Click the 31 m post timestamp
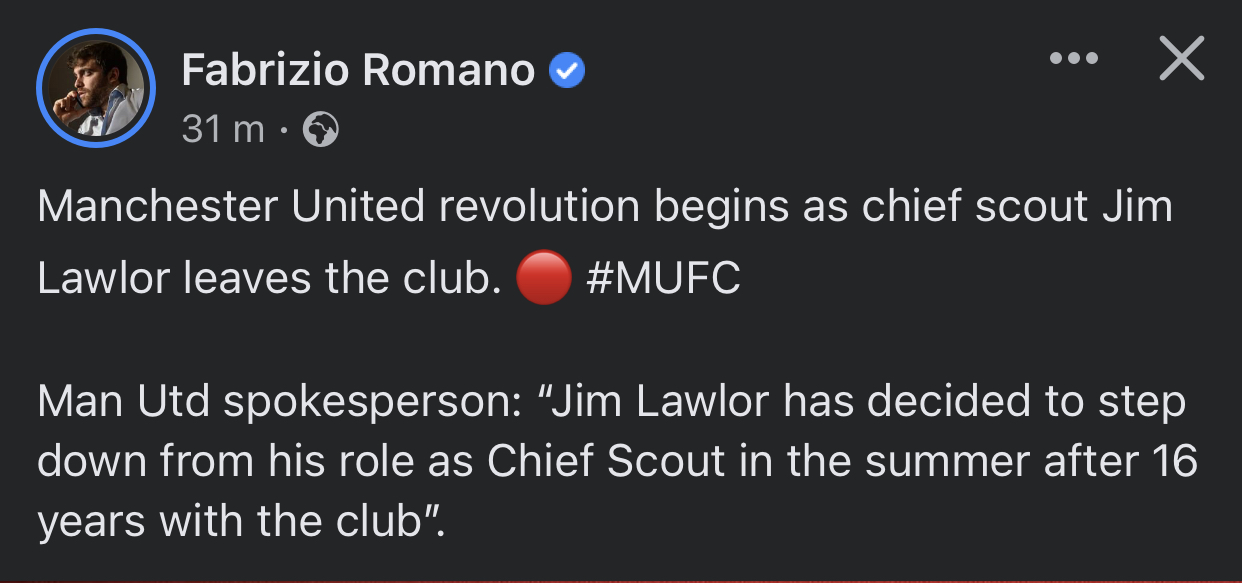 (222, 129)
